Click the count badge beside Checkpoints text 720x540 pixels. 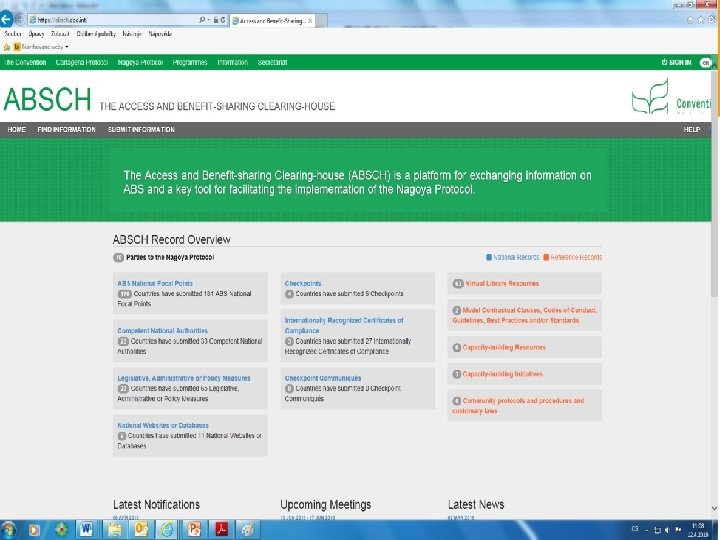point(289,294)
